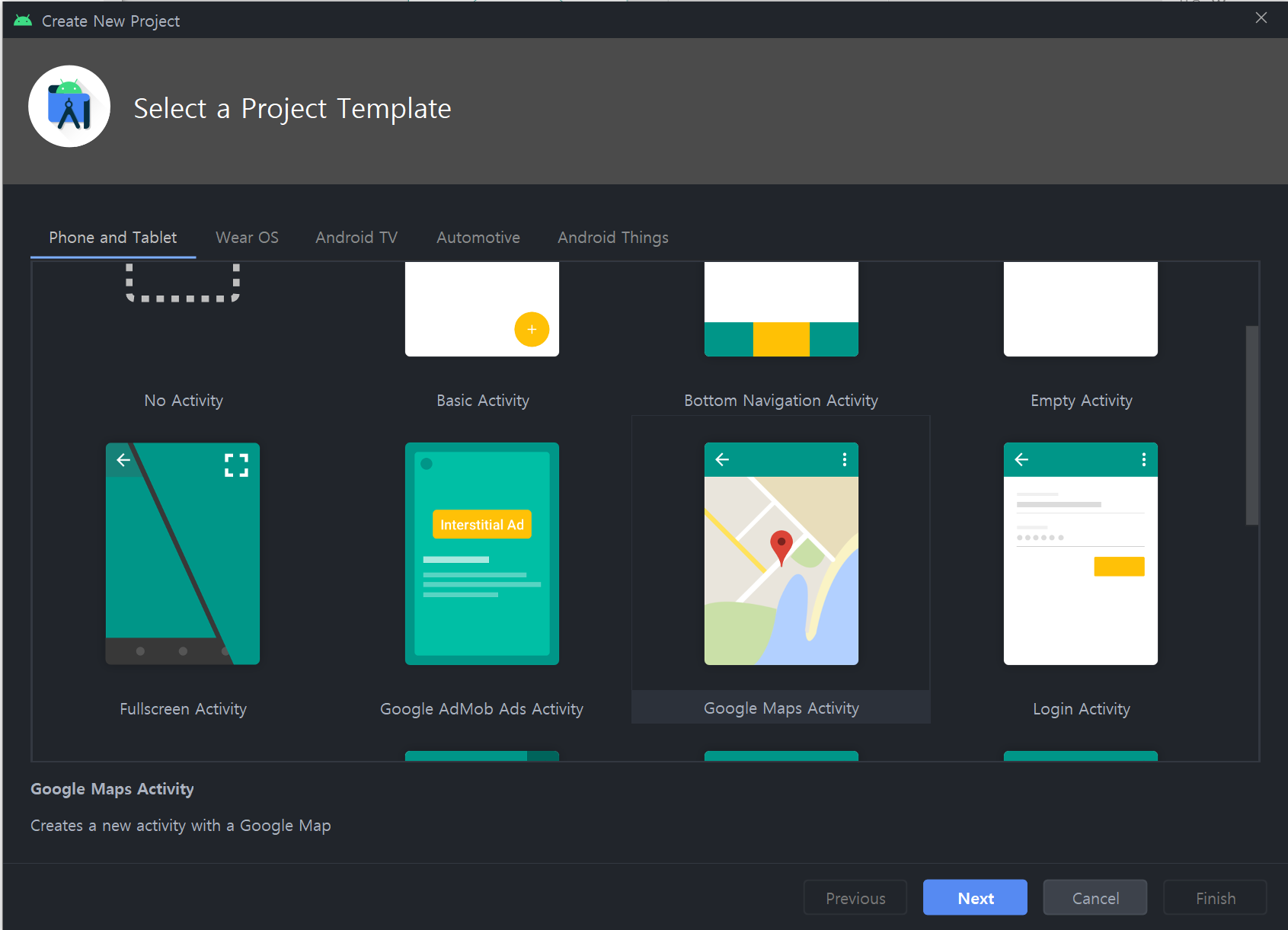Choose the No Activity template thumbnail
The width and height of the screenshot is (1288, 930).
183,283
